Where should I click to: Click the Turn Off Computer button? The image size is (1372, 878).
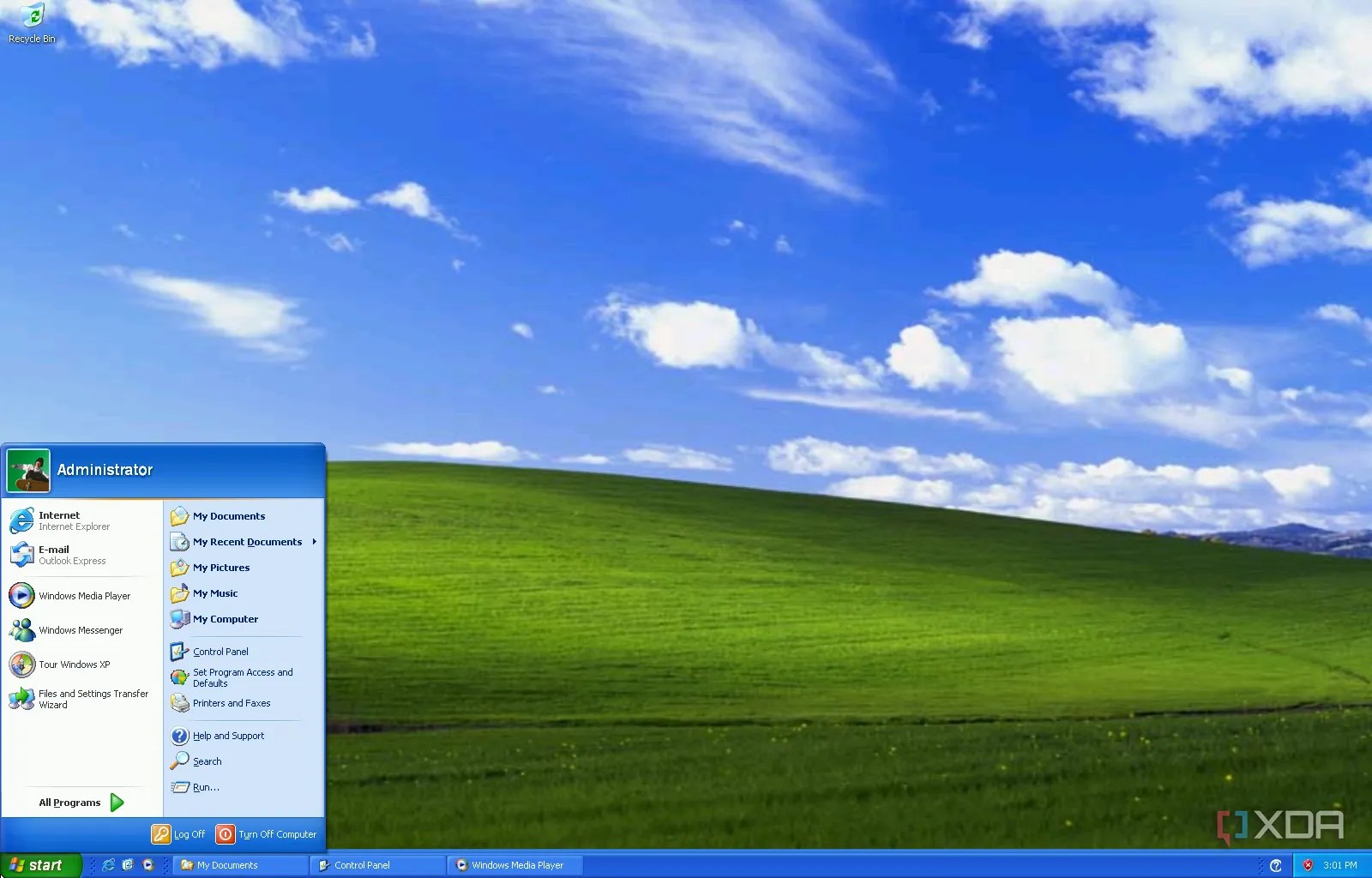tap(266, 833)
